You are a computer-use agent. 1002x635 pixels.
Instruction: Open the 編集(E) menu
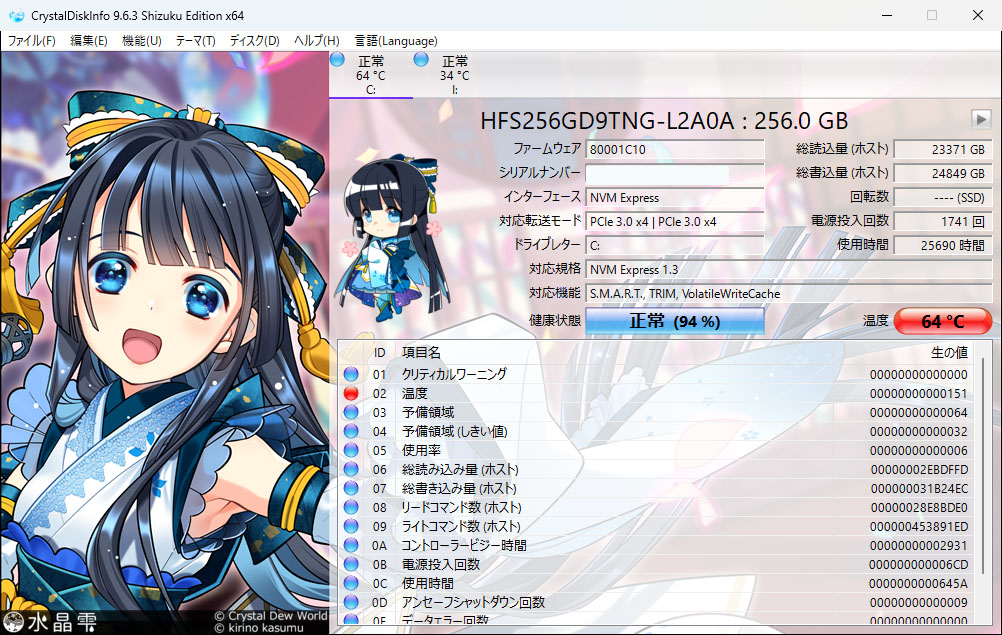[x=88, y=41]
